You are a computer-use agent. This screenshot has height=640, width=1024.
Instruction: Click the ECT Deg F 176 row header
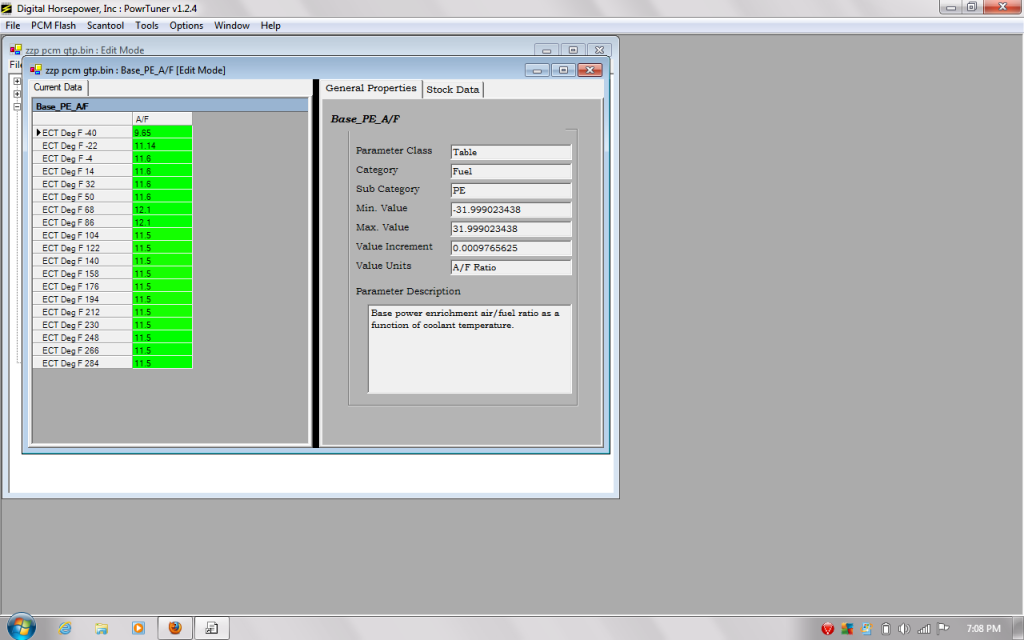[82, 286]
